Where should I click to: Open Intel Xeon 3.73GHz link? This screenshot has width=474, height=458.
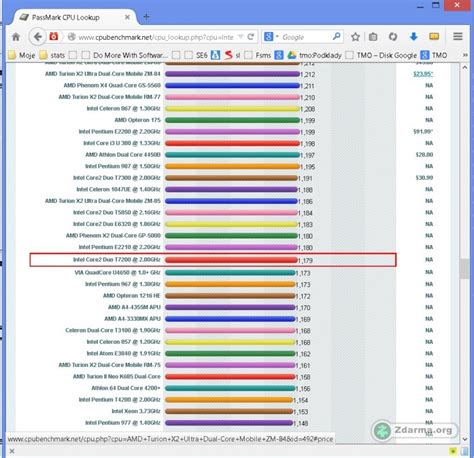(x=136, y=411)
